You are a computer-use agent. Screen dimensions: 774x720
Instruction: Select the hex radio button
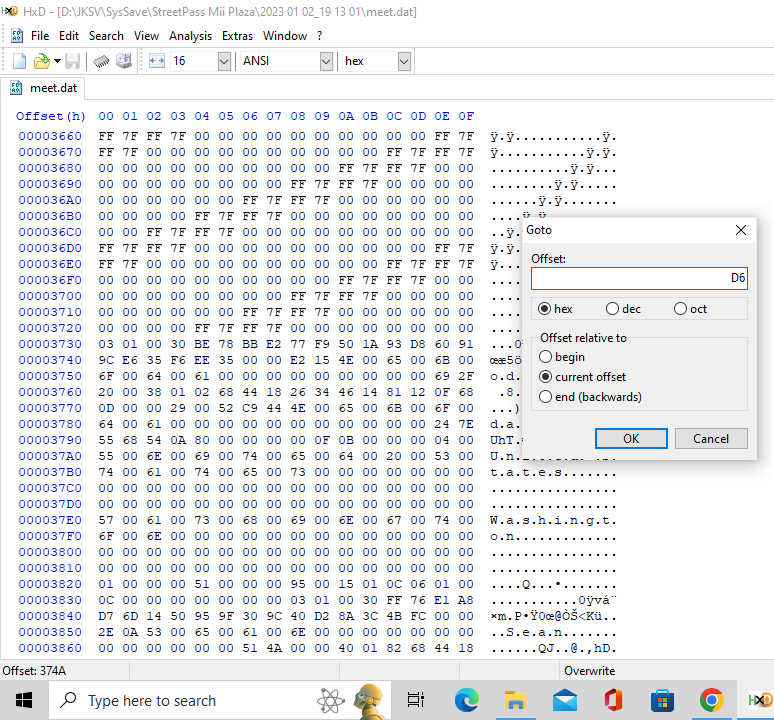tap(555, 309)
